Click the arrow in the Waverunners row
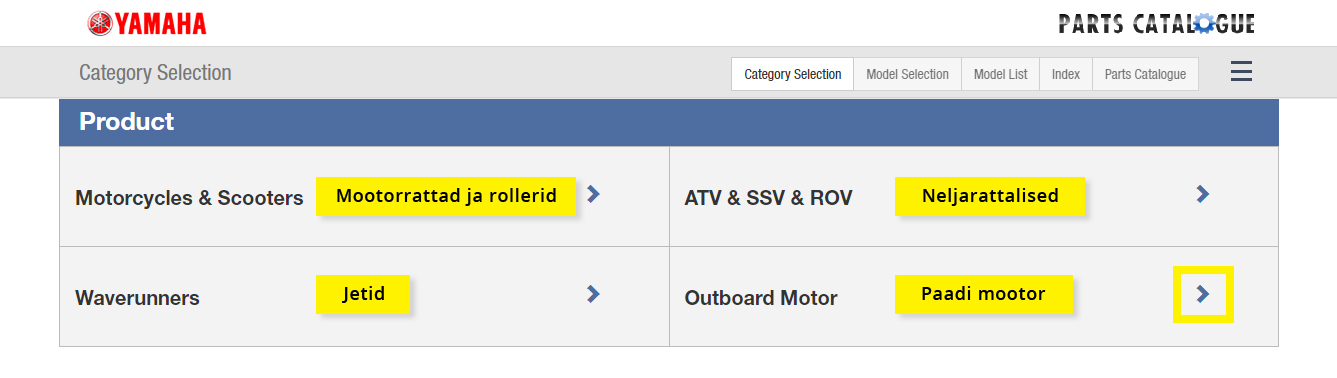The width and height of the screenshot is (1337, 378). coord(593,293)
